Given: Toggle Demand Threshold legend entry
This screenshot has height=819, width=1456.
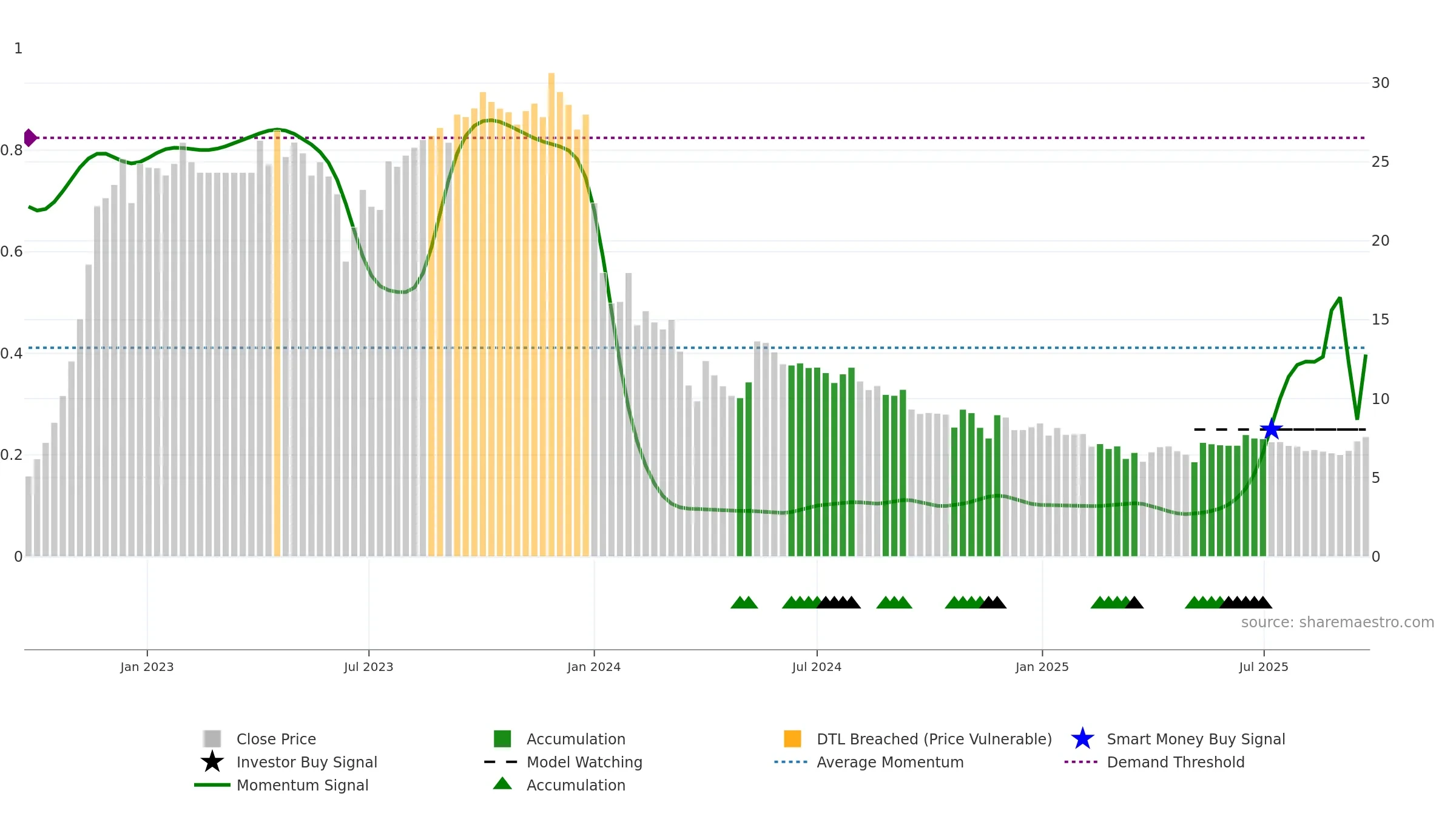Looking at the screenshot, I should click(1175, 762).
